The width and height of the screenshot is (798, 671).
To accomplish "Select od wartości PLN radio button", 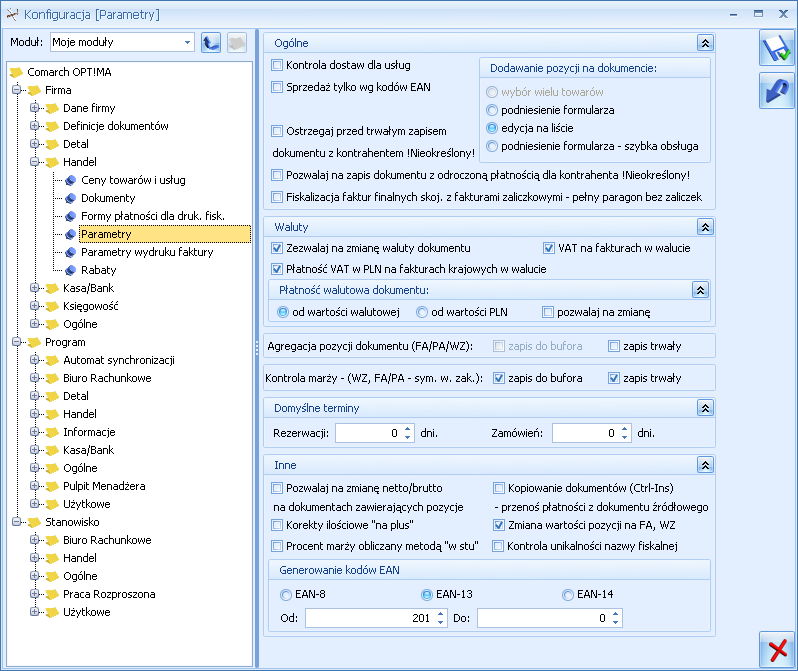I will 422,312.
